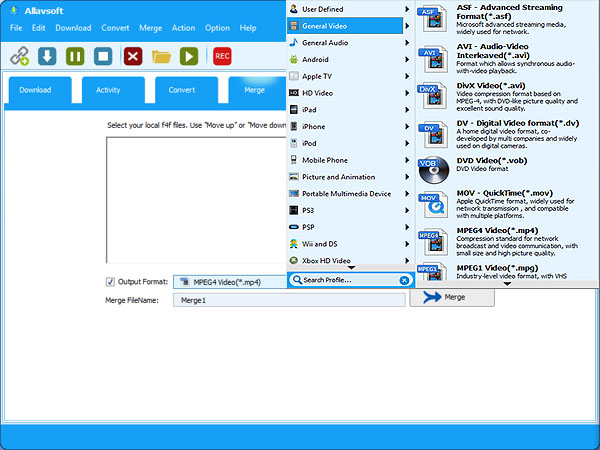The image size is (600, 450).
Task: Click the Merge FileName input field
Action: click(x=289, y=300)
